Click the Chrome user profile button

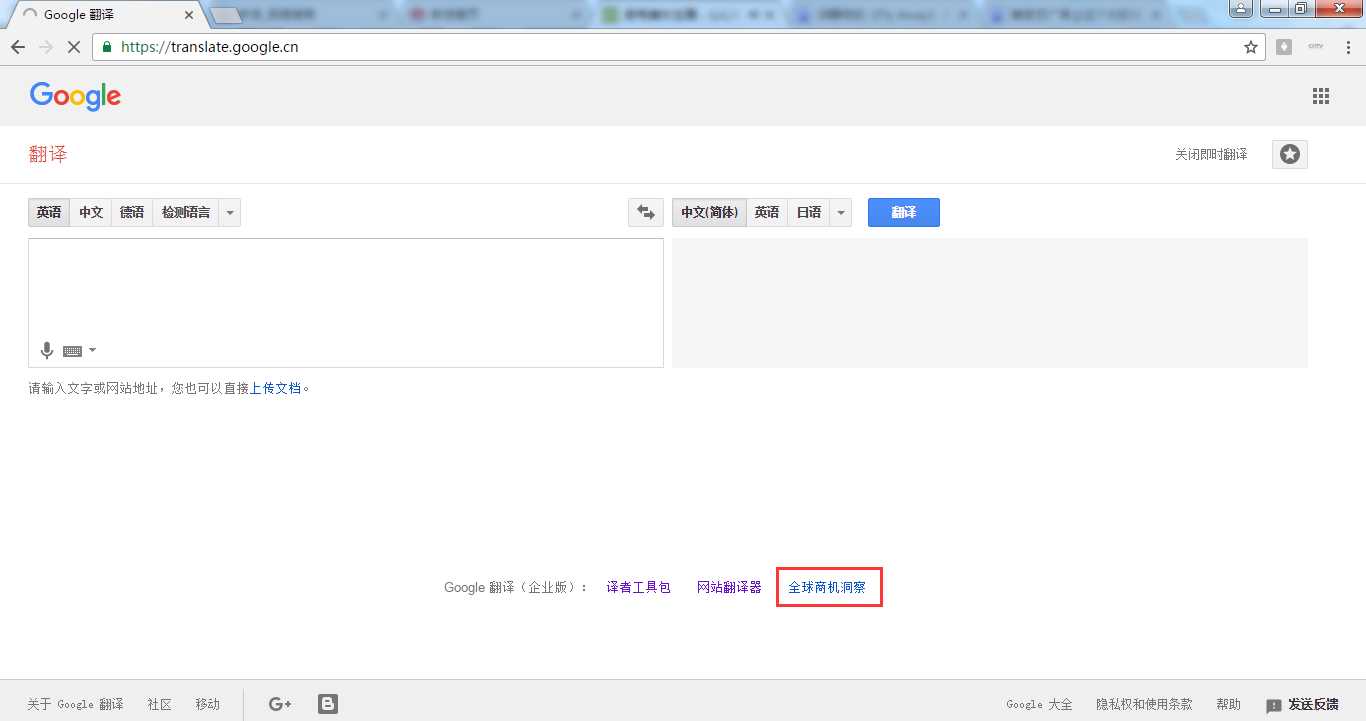(1241, 8)
